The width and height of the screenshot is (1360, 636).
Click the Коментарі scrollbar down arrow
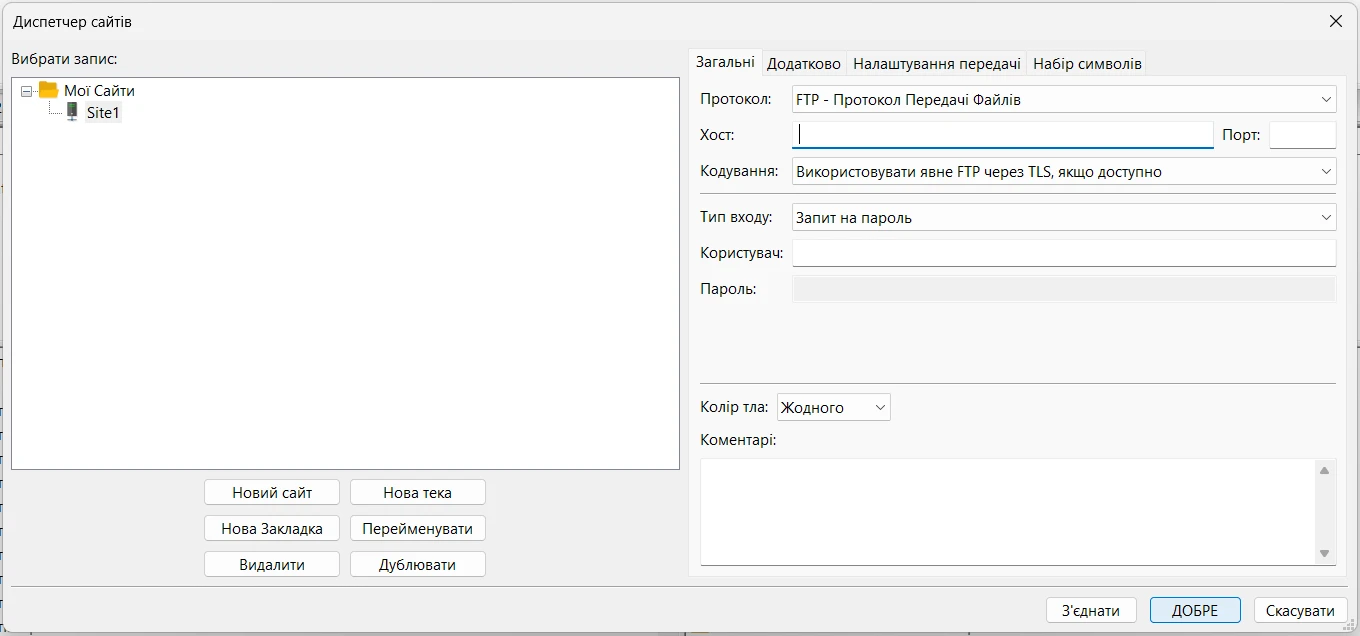point(1324,553)
